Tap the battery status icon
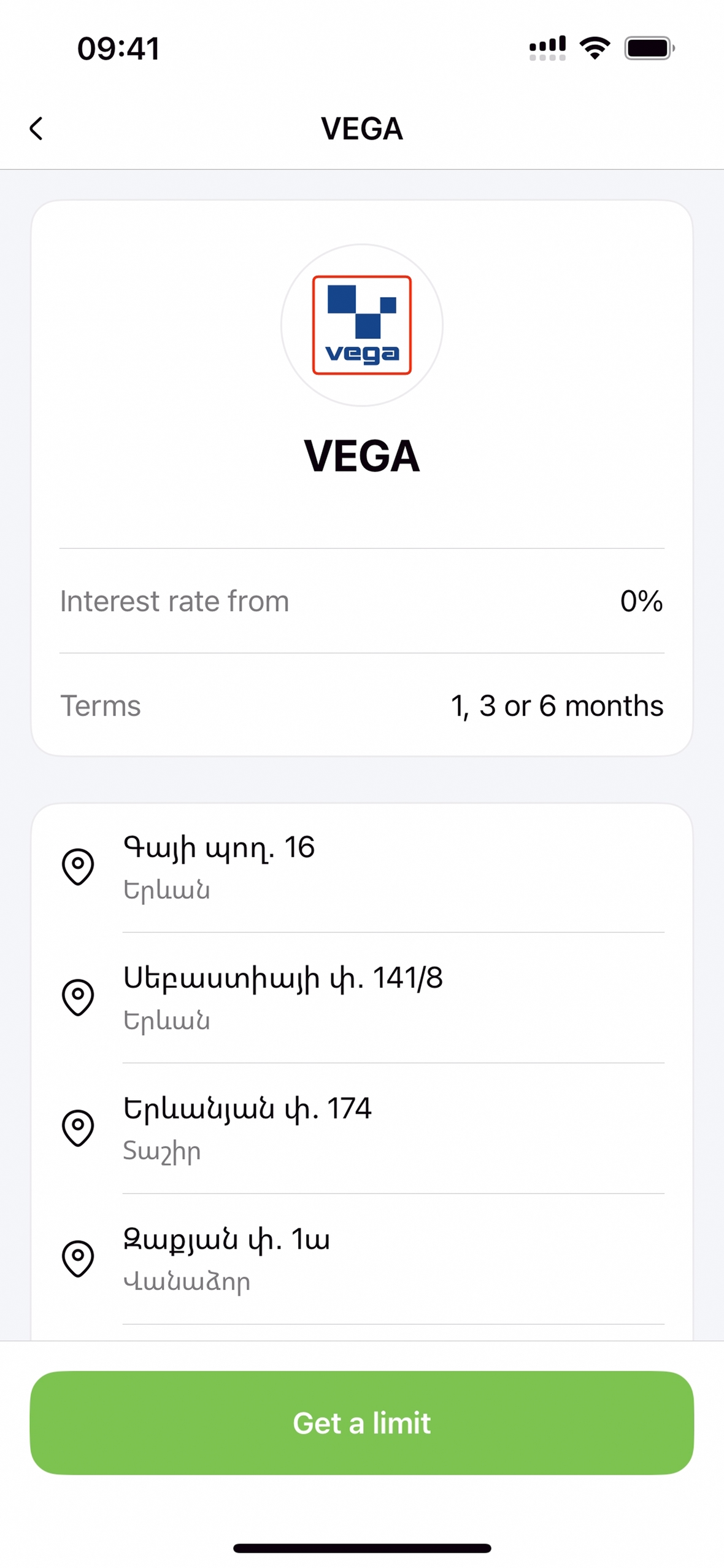724x1568 pixels. click(x=649, y=48)
